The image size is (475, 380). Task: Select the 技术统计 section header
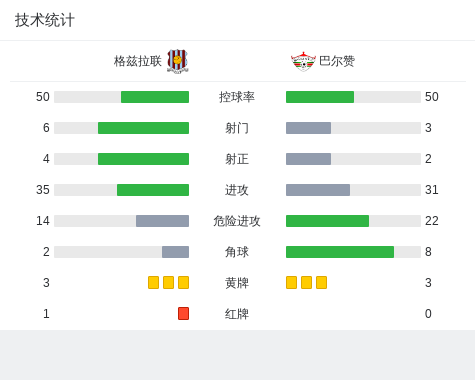[x=45, y=20]
